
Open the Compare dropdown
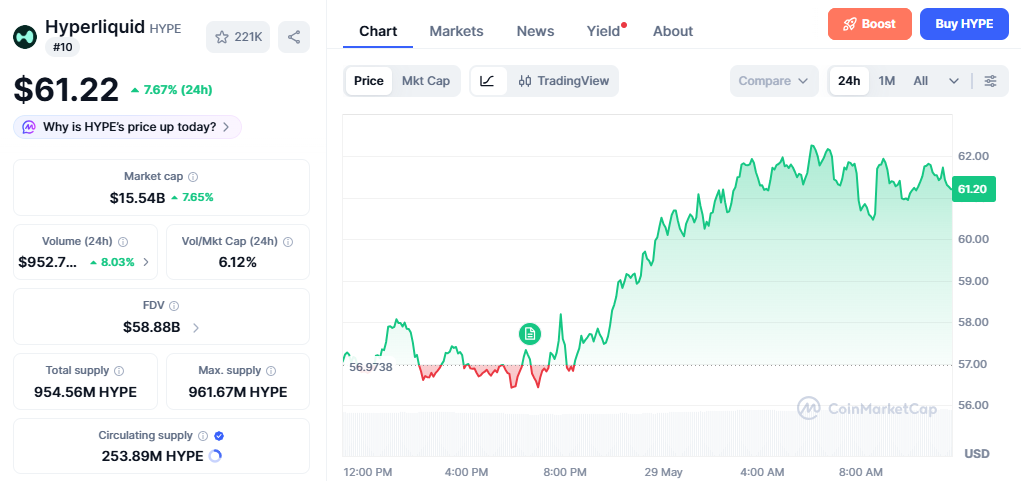(x=773, y=81)
